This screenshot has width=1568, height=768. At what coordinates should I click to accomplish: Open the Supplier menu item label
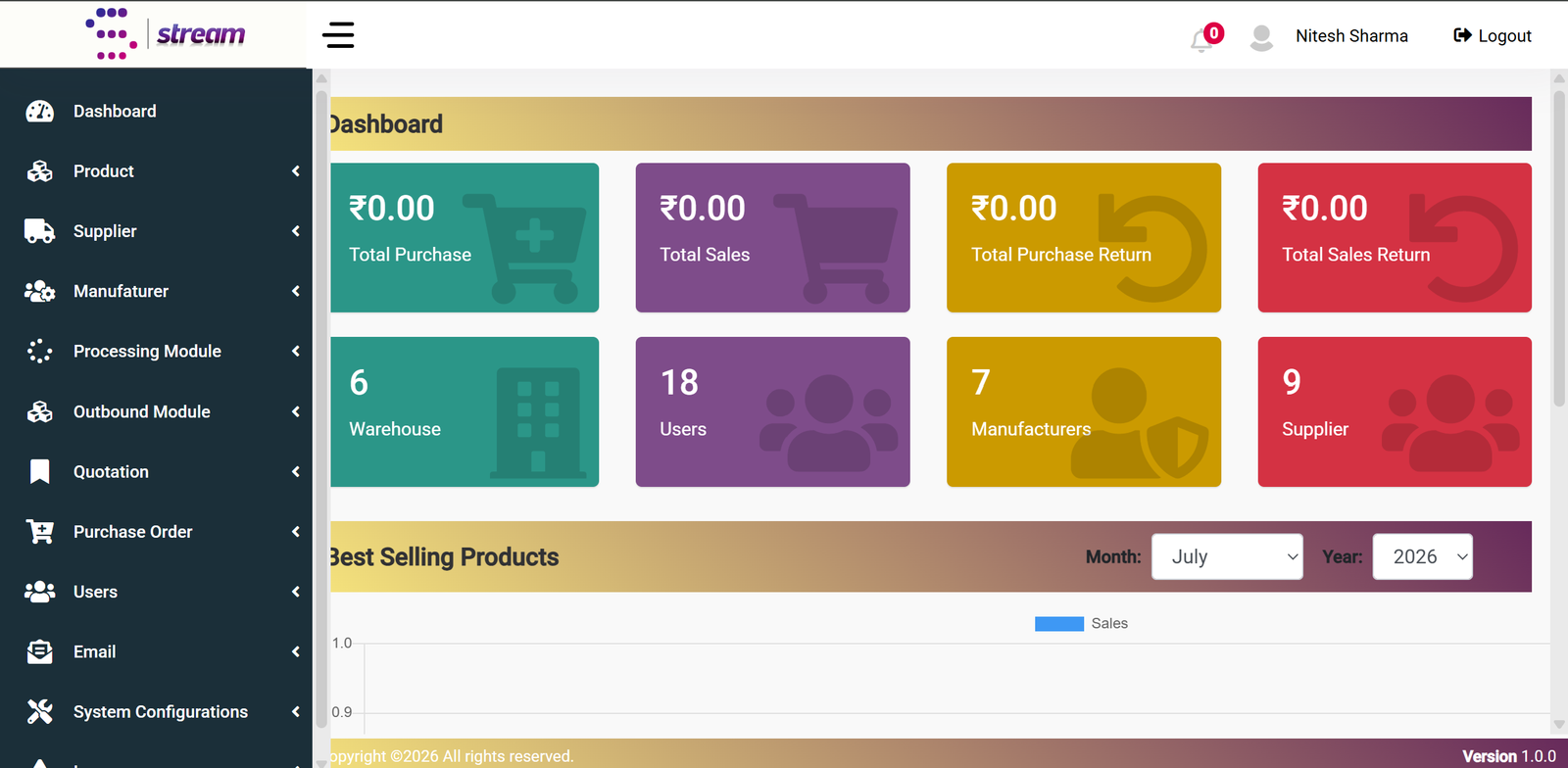105,231
